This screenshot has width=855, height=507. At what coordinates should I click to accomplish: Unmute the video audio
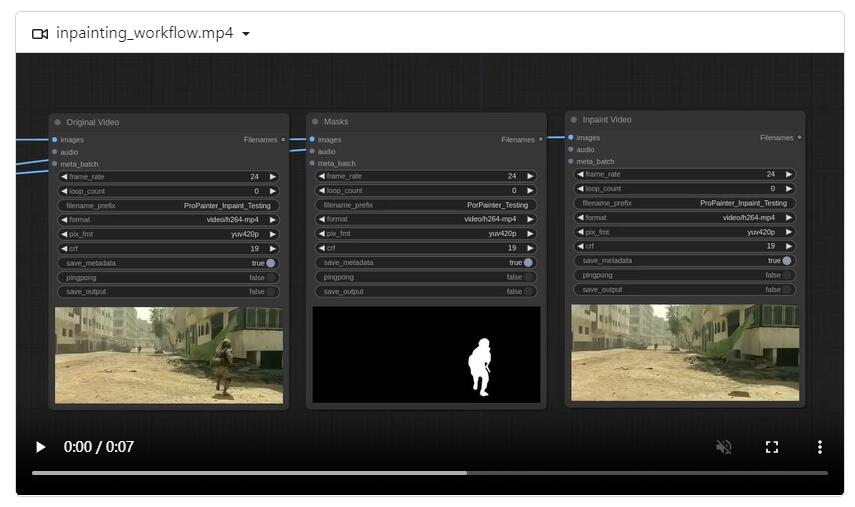point(724,447)
